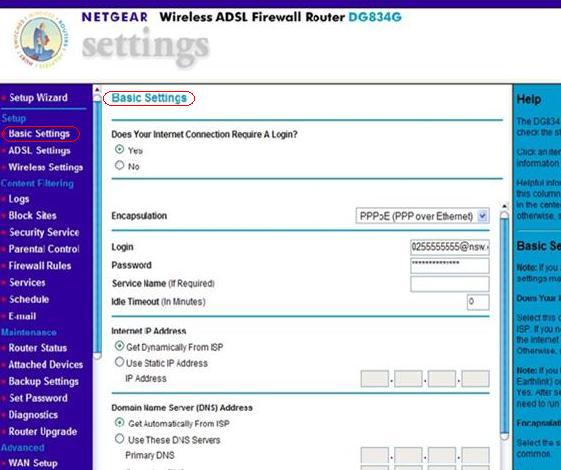This screenshot has width=561, height=470.
Task: Click the Password input field
Action: (x=450, y=265)
